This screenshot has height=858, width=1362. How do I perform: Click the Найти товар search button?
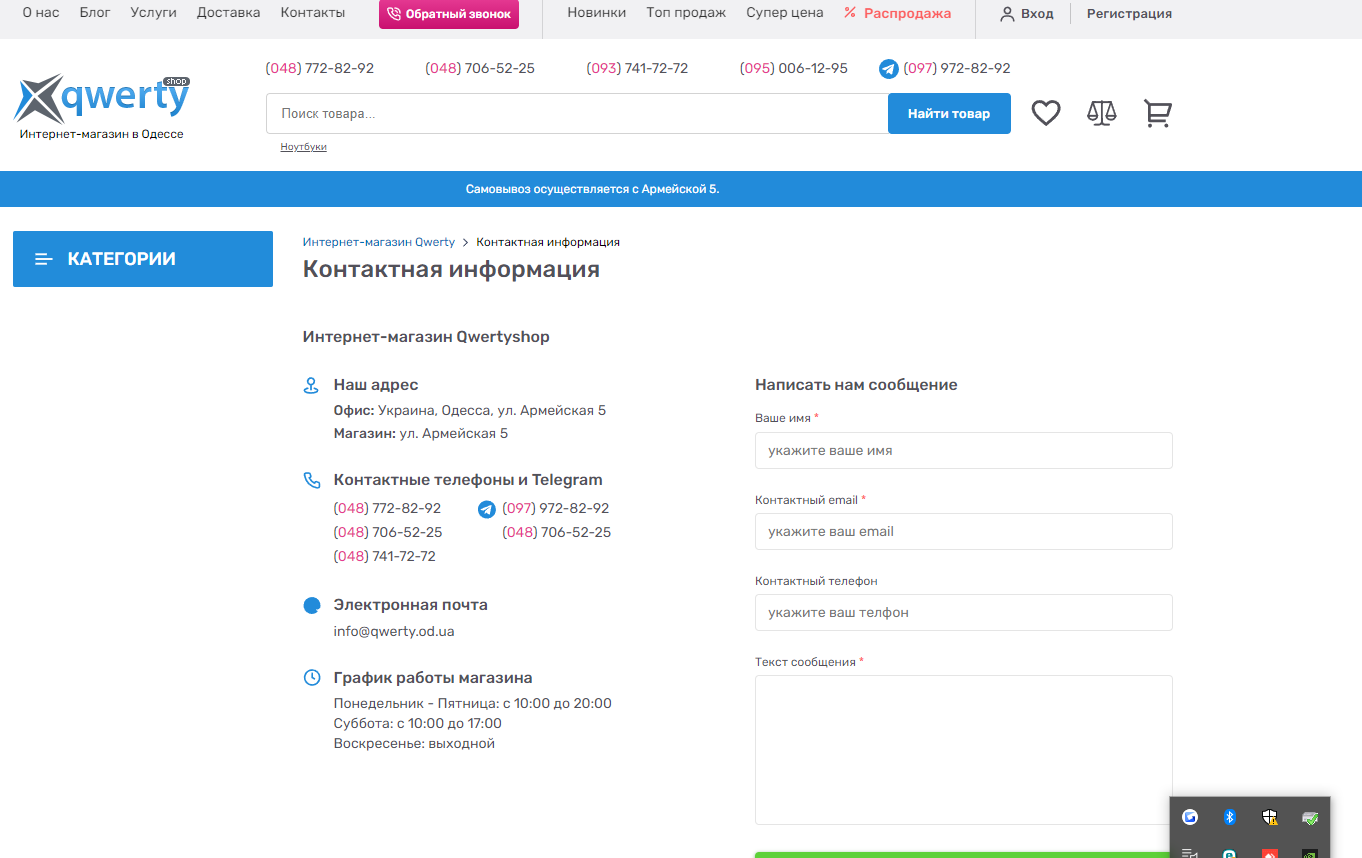[x=948, y=113]
